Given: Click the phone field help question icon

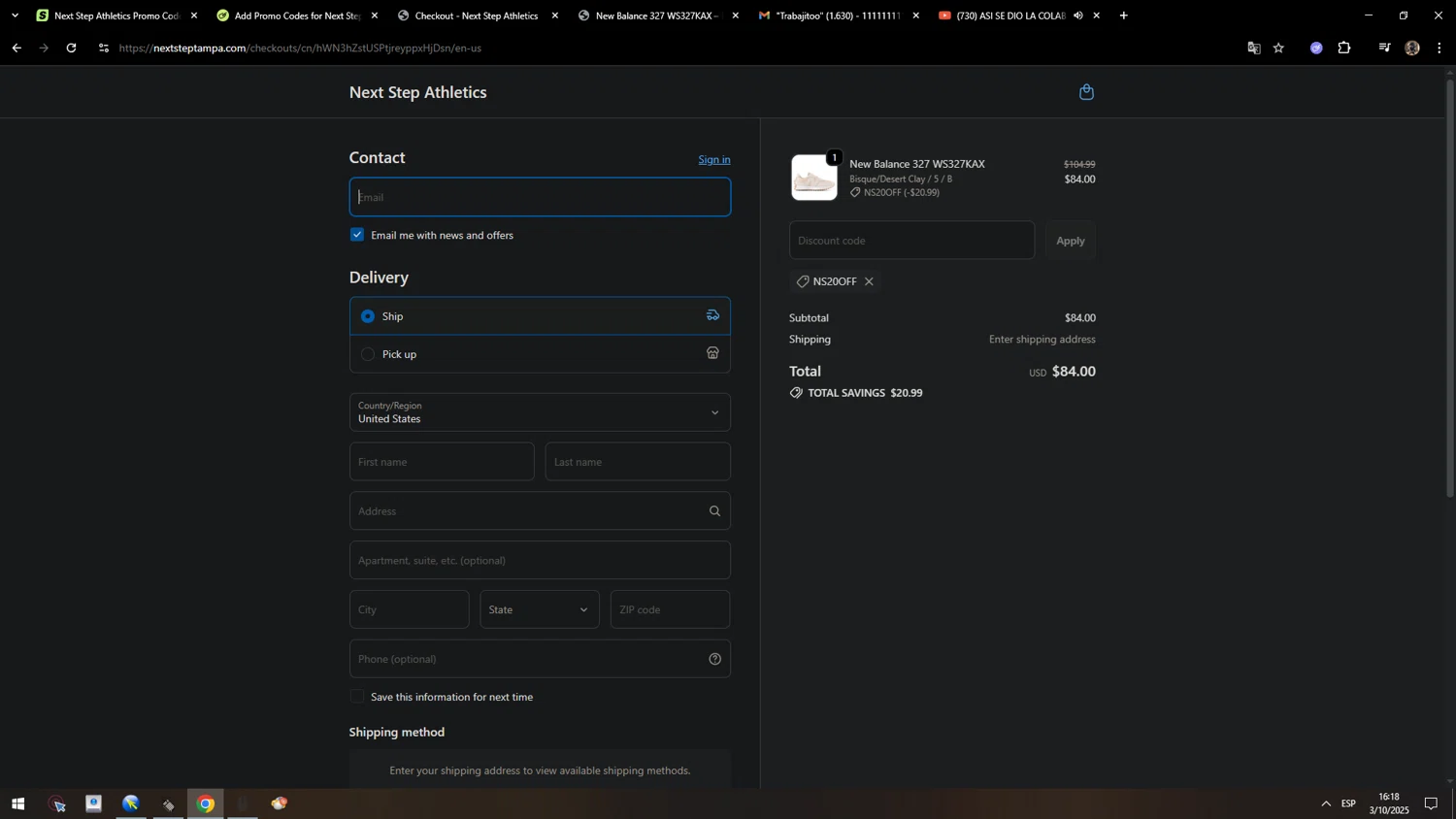Looking at the screenshot, I should pyautogui.click(x=714, y=659).
